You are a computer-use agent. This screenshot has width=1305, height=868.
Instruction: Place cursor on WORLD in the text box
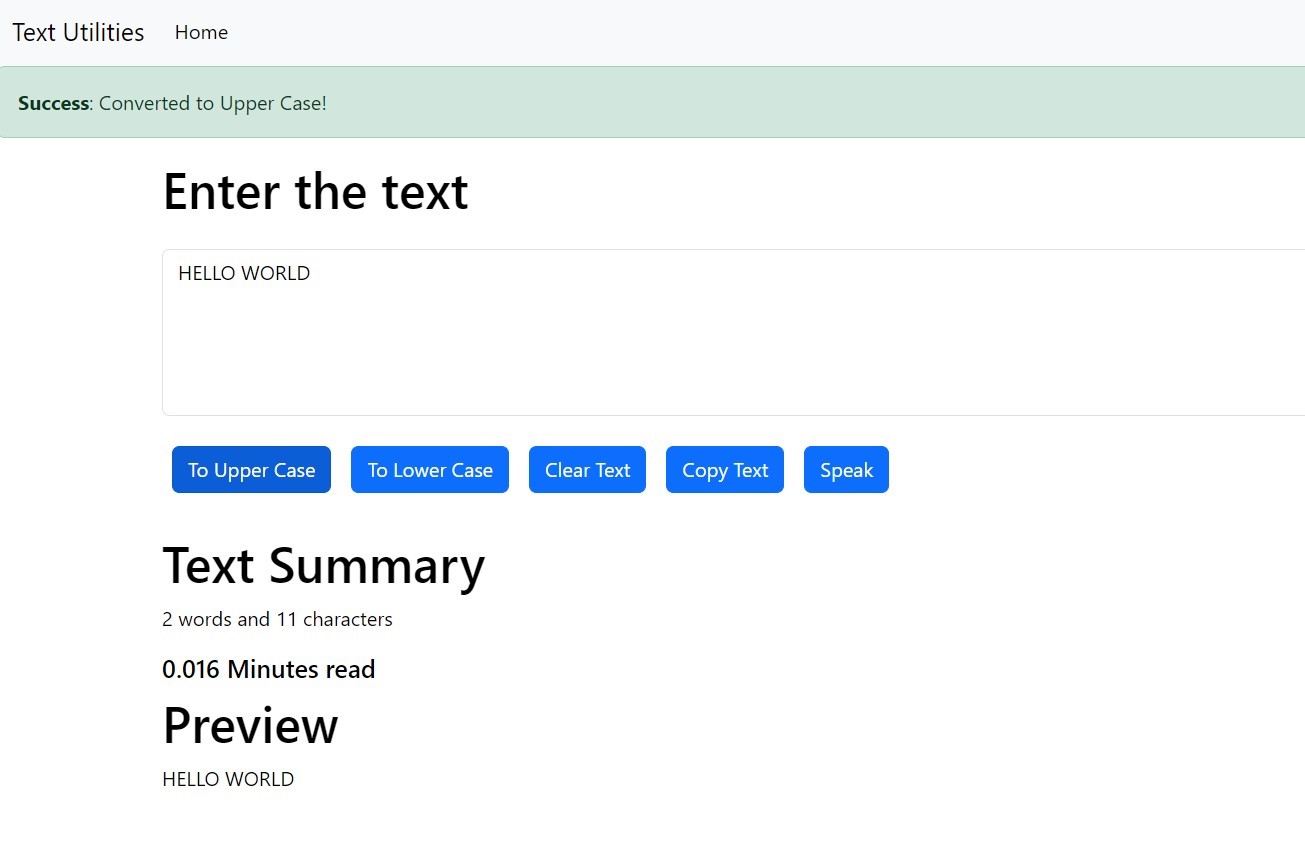tap(282, 274)
